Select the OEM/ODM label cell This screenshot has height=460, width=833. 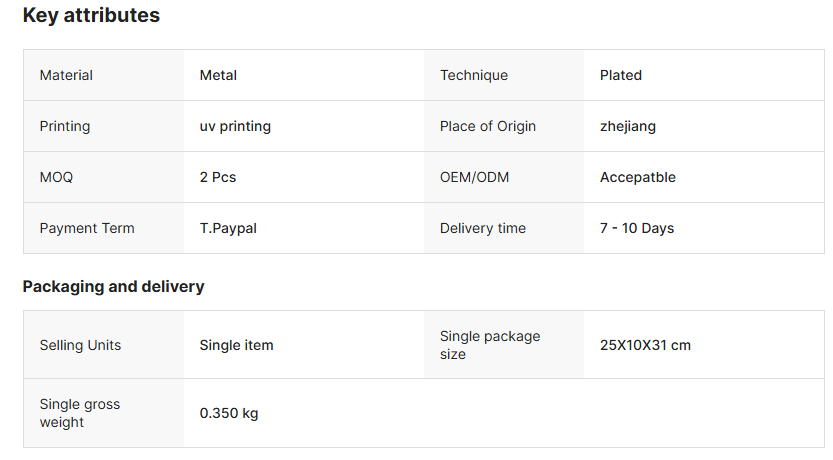474,177
